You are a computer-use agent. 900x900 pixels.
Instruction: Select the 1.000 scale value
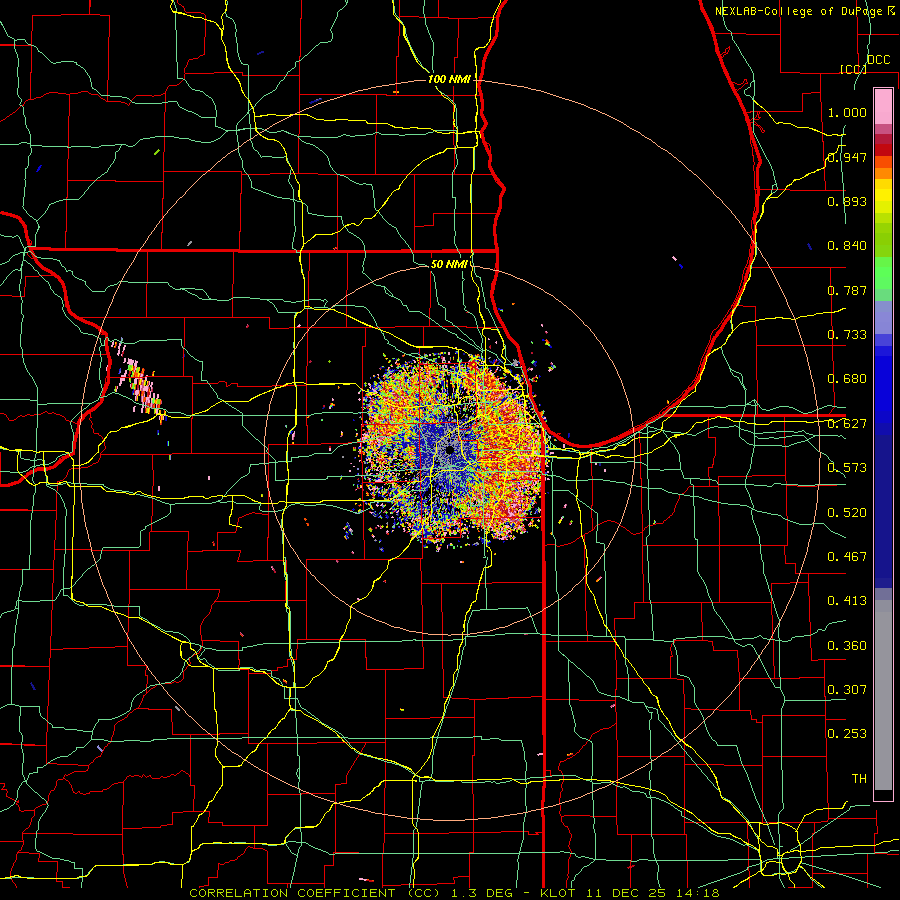[847, 112]
